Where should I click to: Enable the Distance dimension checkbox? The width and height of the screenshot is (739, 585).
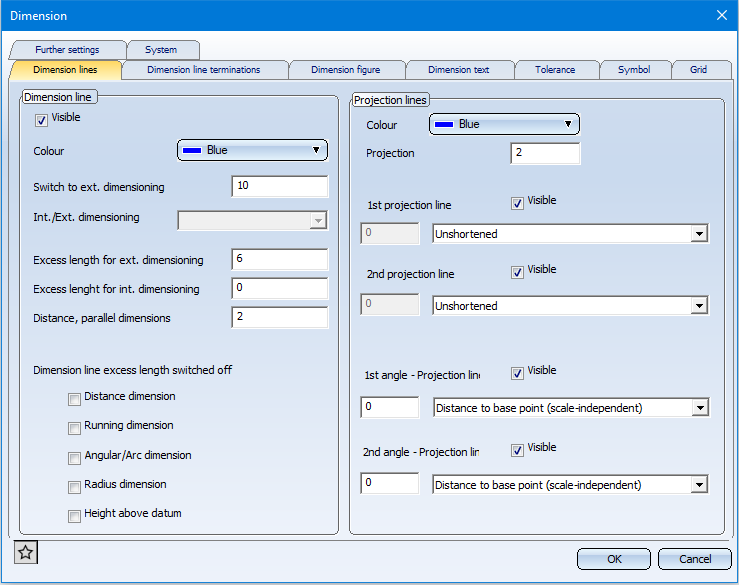click(x=75, y=399)
